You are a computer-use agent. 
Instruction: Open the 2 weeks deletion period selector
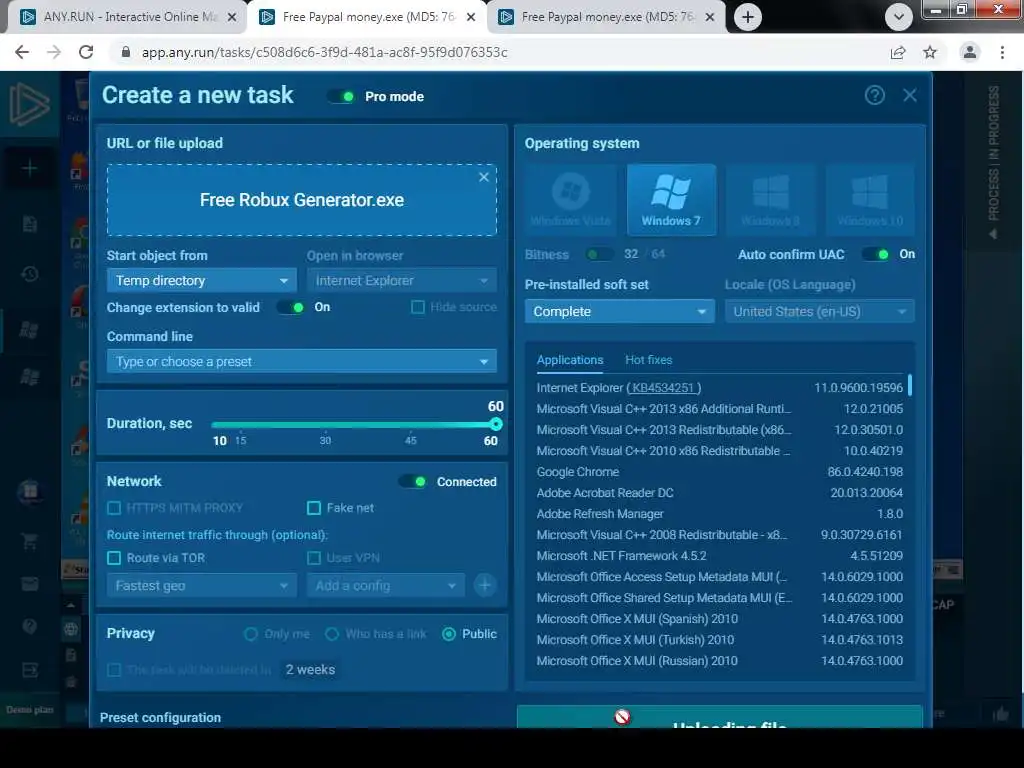click(x=310, y=669)
